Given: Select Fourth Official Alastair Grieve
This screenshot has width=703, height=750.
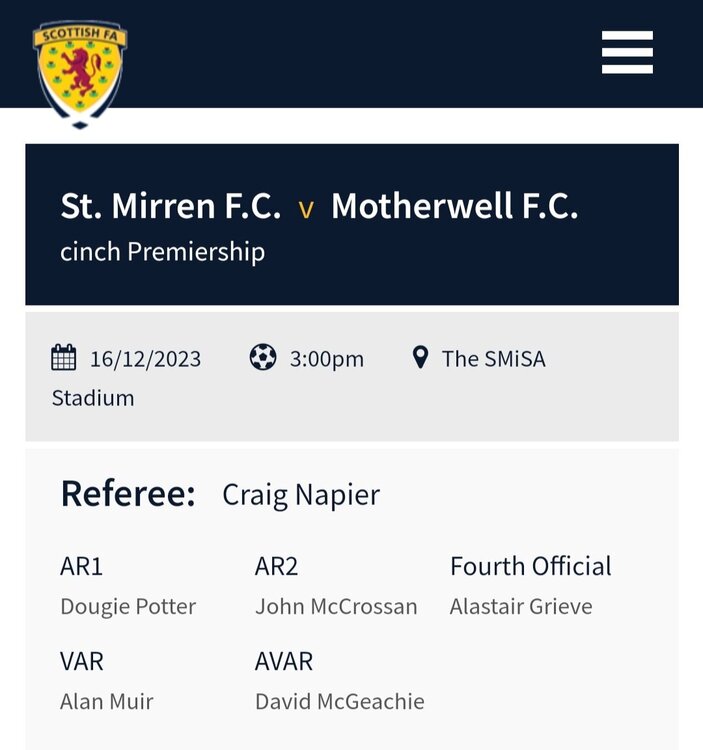Looking at the screenshot, I should (x=521, y=607).
